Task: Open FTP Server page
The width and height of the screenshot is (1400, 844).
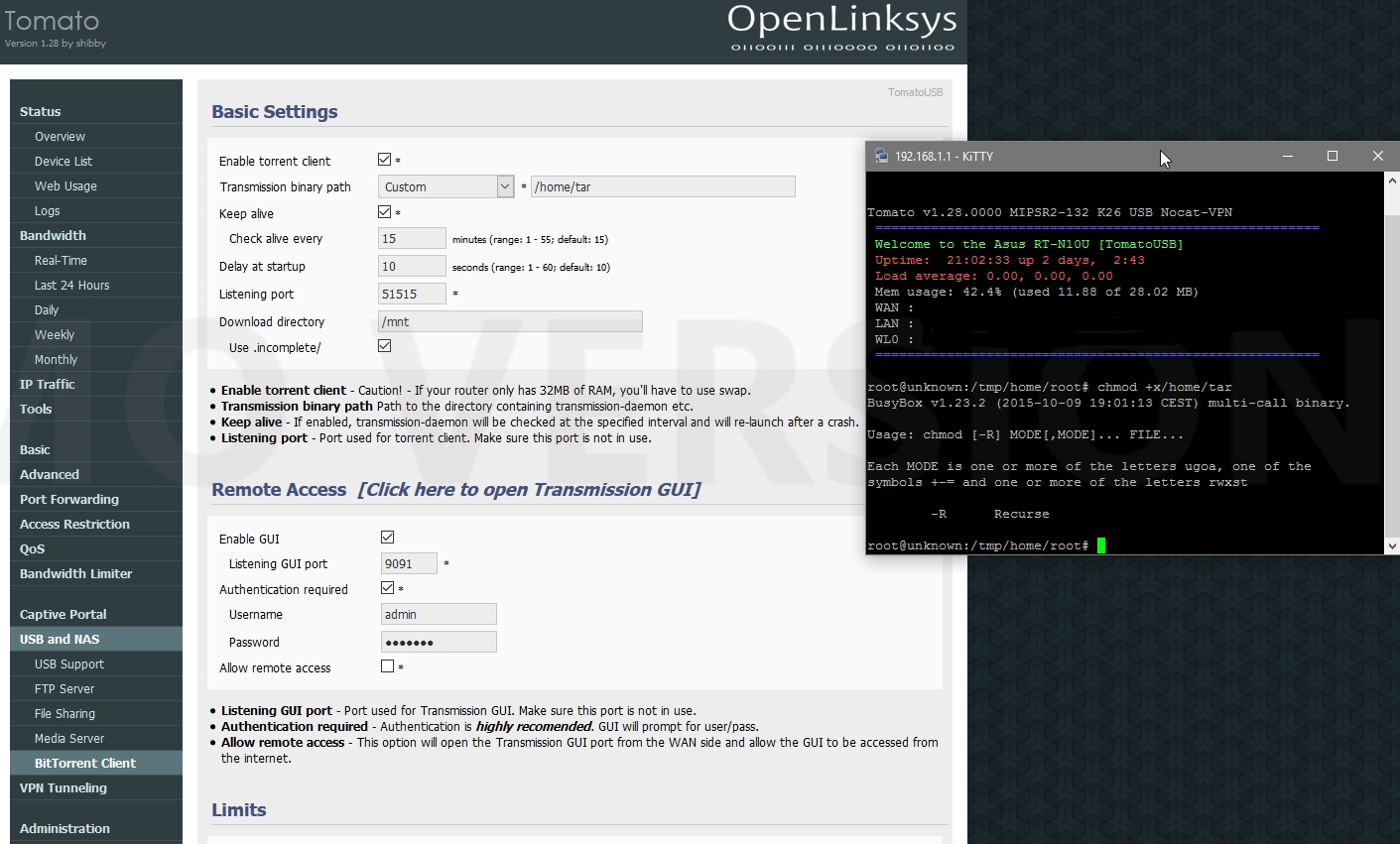Action: tap(96, 688)
